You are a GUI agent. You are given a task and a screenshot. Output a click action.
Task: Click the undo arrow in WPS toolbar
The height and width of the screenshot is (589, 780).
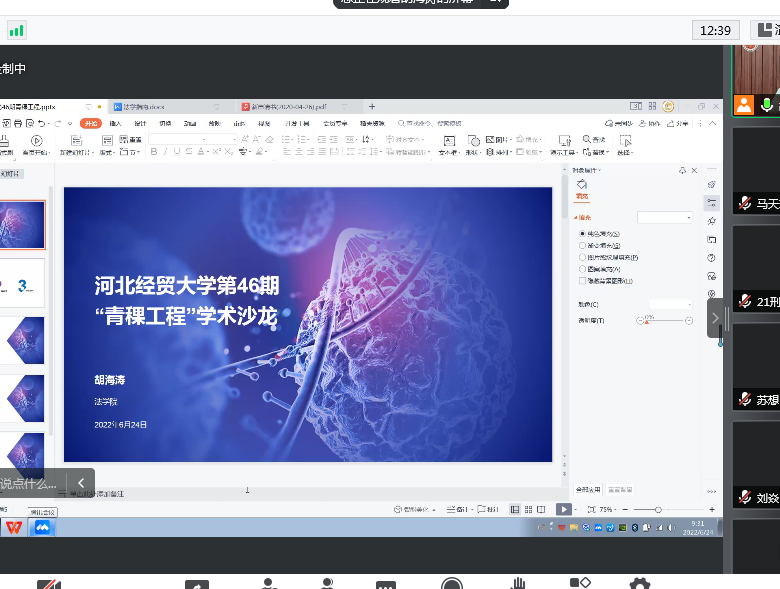point(42,123)
